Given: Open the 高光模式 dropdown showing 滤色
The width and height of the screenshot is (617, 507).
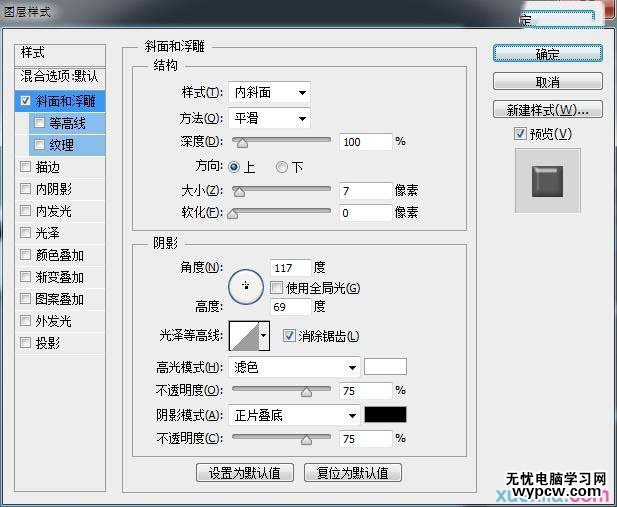Looking at the screenshot, I should (294, 367).
